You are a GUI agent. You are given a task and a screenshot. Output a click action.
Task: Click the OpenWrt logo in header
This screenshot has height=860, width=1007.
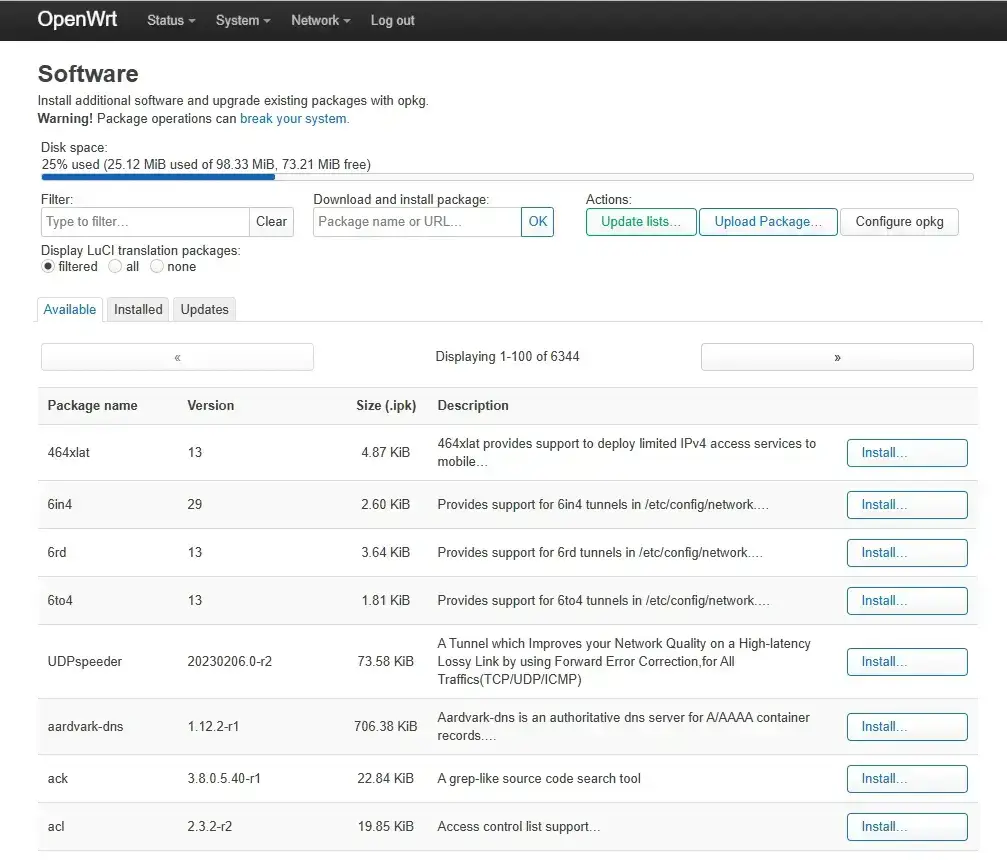pyautogui.click(x=77, y=20)
